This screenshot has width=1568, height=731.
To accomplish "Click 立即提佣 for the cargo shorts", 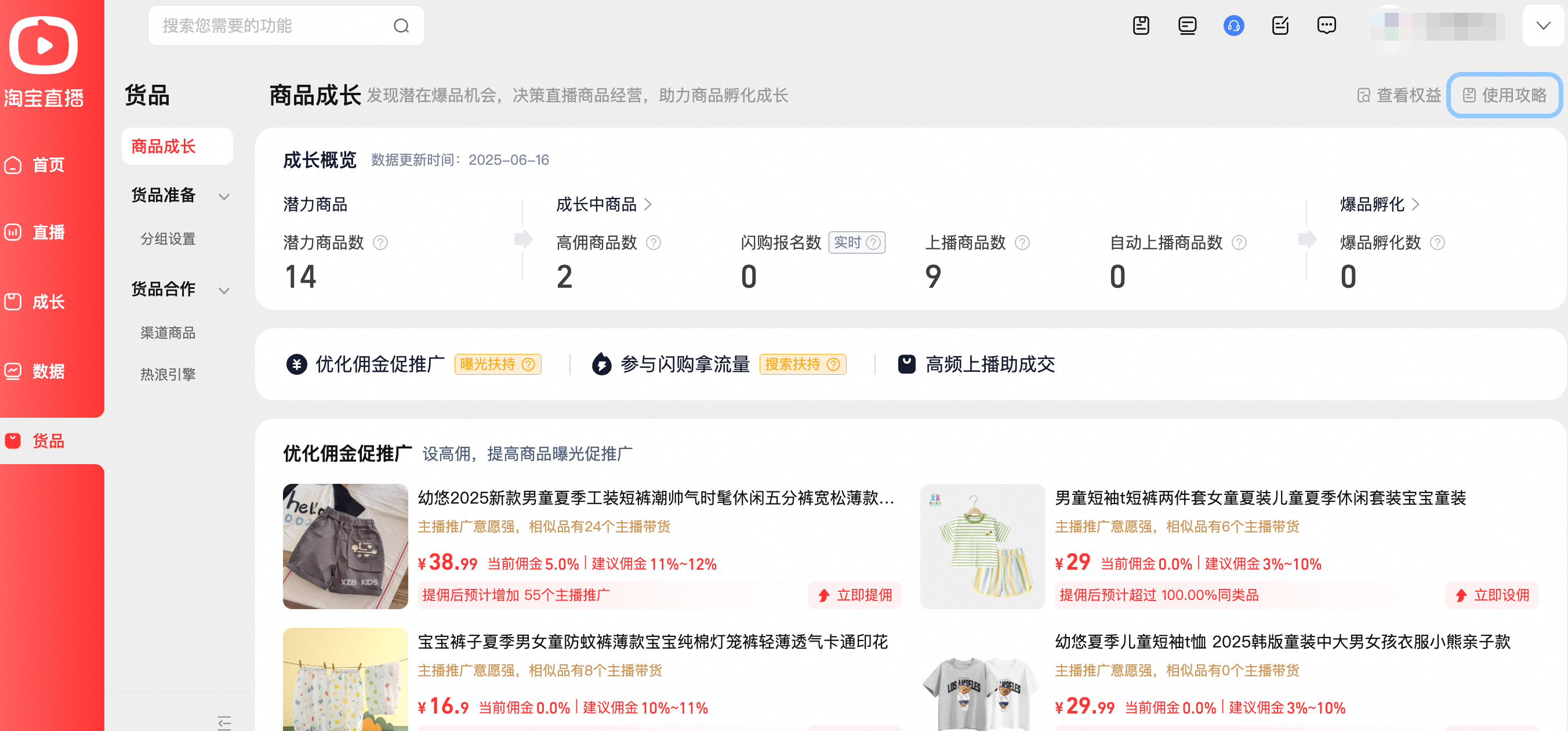I will click(855, 595).
